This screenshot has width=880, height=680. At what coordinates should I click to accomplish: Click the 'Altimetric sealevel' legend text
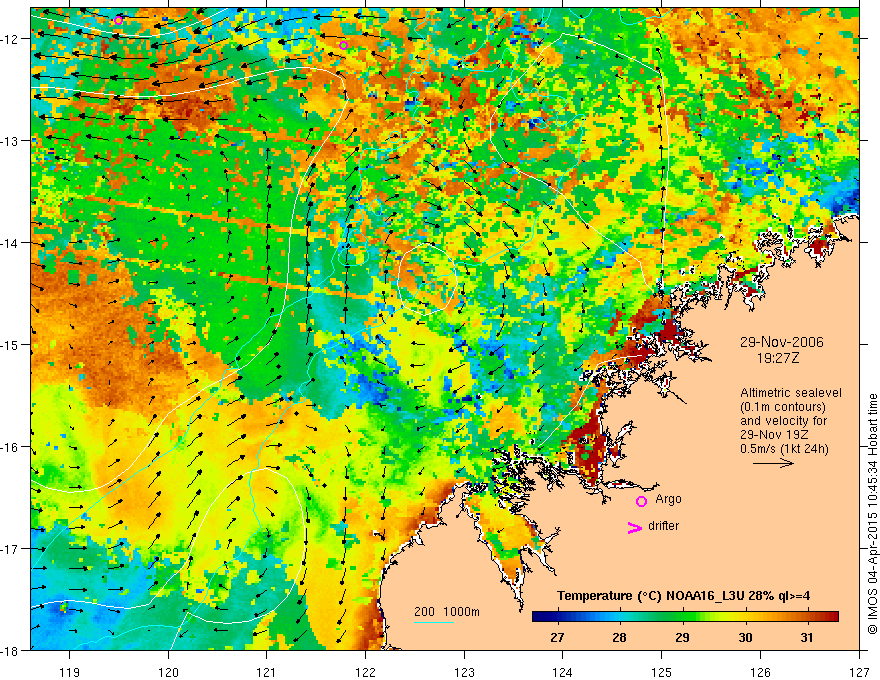click(x=791, y=393)
